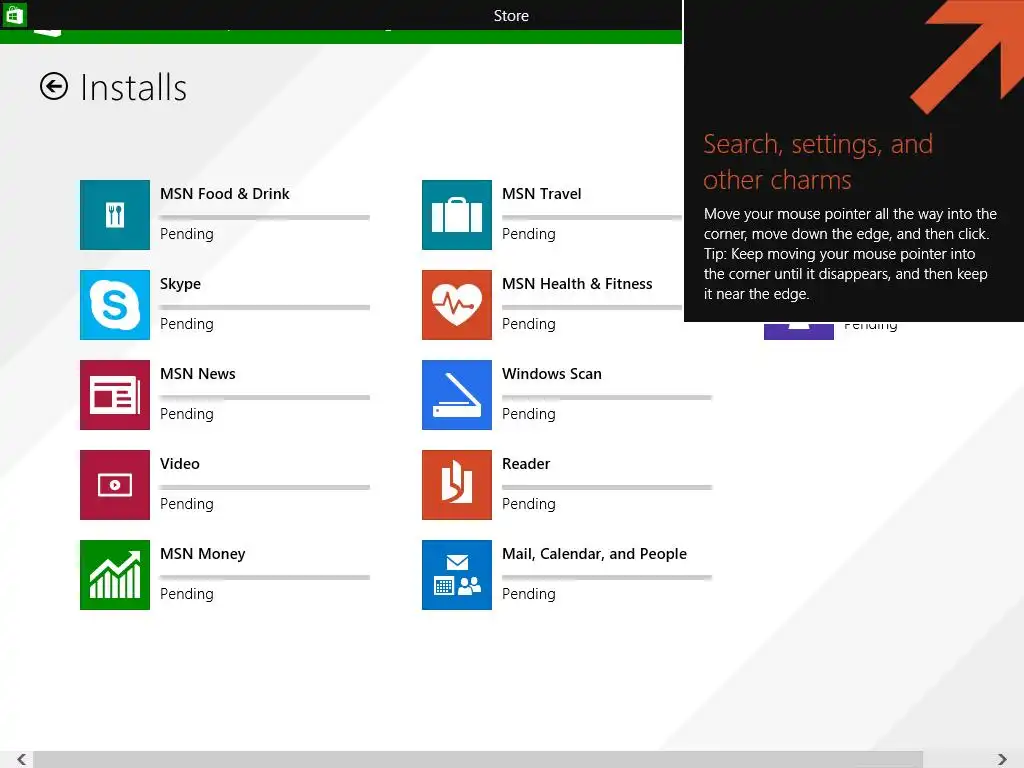This screenshot has height=768, width=1024.
Task: Open the MSN Health & Fitness heart tile
Action: tap(457, 305)
